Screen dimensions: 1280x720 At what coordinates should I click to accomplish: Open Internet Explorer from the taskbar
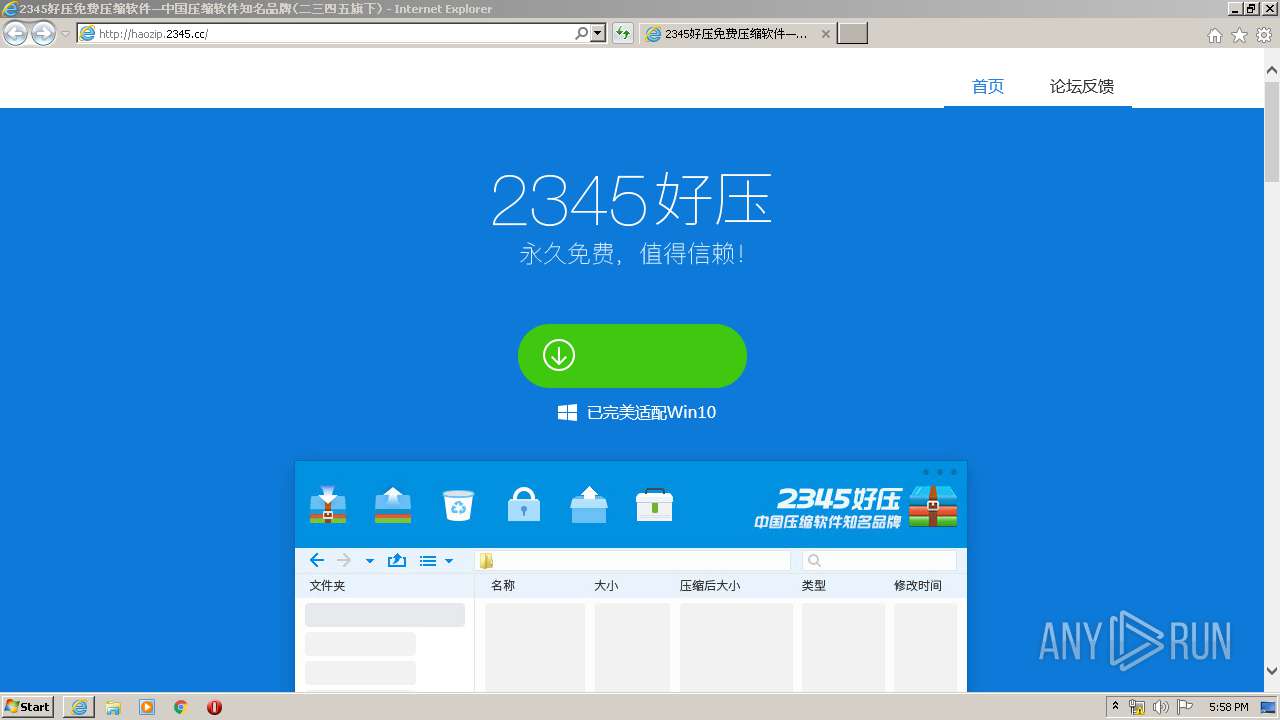(79, 707)
